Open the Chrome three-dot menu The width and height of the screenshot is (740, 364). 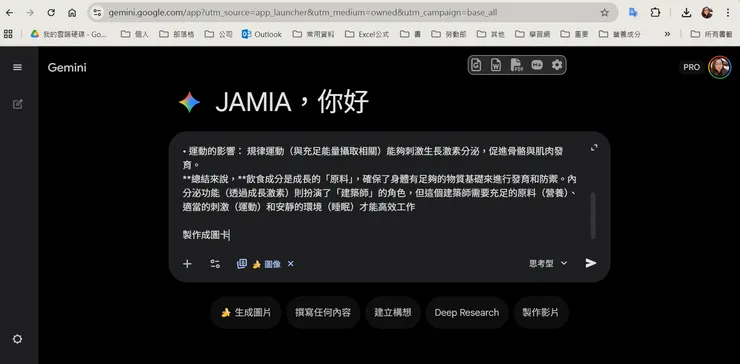728,13
